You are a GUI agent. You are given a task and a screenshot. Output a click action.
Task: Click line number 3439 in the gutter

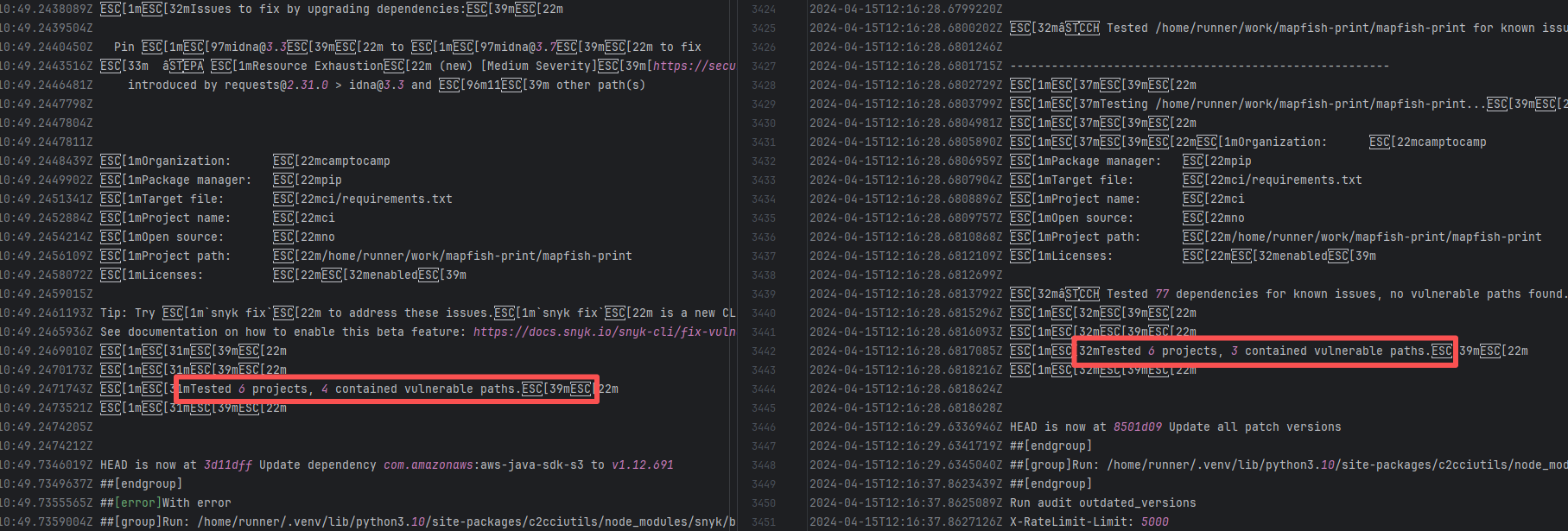tap(764, 294)
